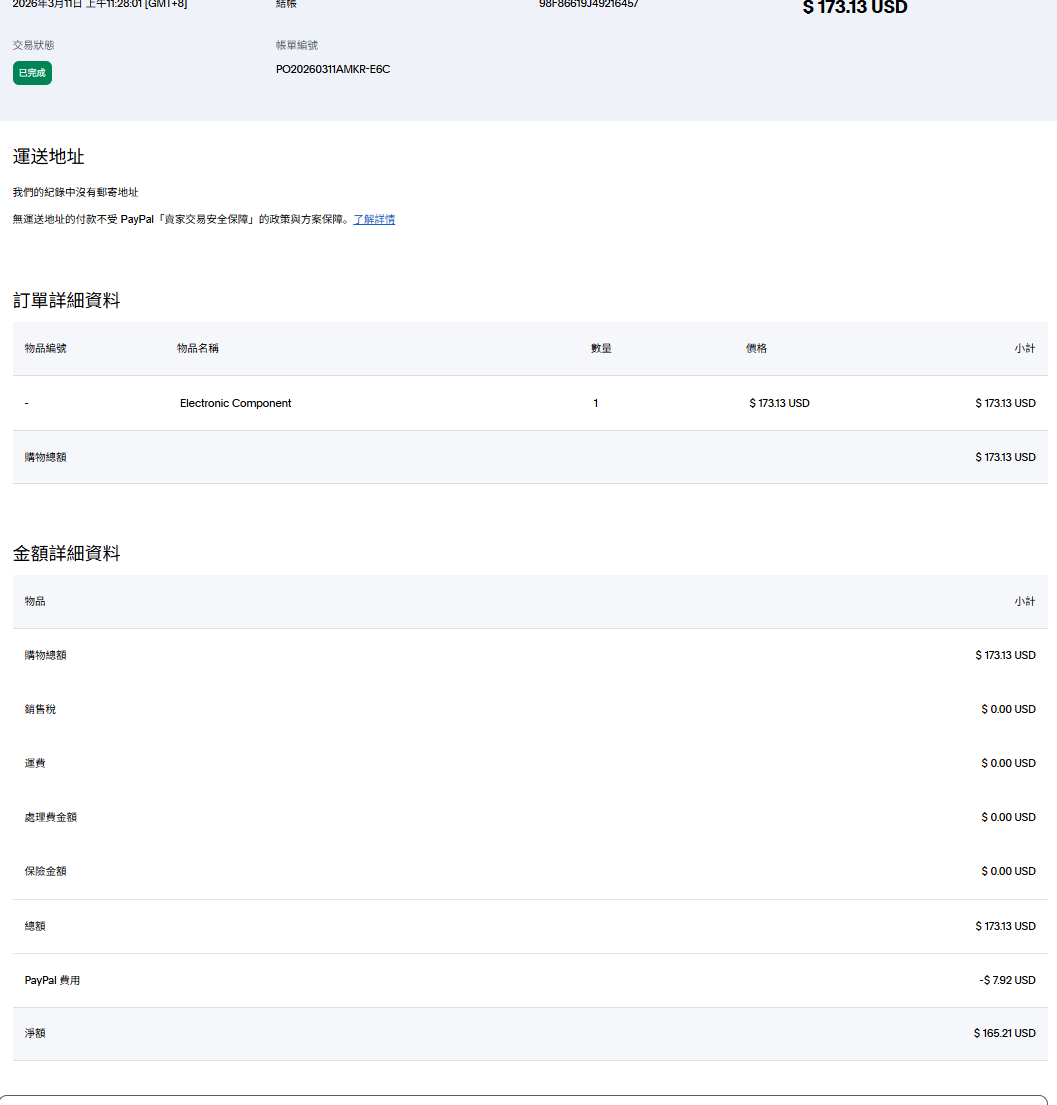1057x1105 pixels.
Task: Click the 交易狀態 label
Action: coord(34,45)
